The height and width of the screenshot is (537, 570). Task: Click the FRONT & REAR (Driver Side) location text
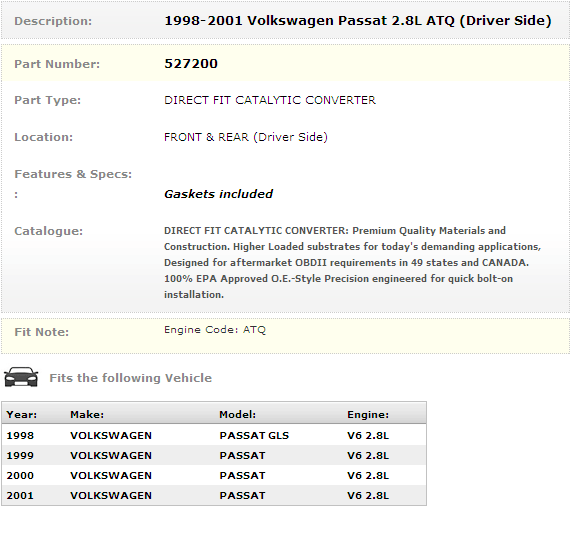click(x=246, y=137)
